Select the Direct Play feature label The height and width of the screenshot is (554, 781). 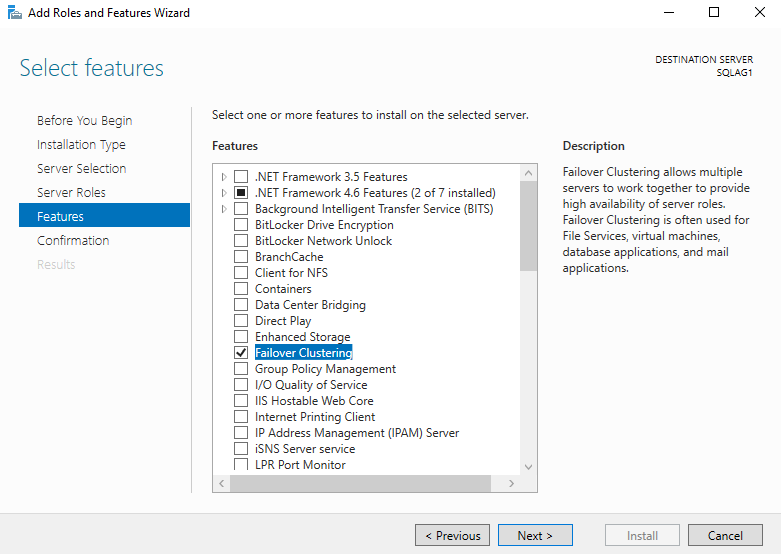[283, 321]
